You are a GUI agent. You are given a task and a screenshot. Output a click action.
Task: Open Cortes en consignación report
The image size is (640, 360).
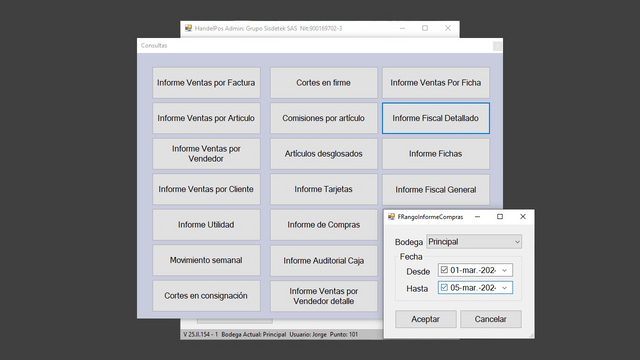pyautogui.click(x=206, y=296)
